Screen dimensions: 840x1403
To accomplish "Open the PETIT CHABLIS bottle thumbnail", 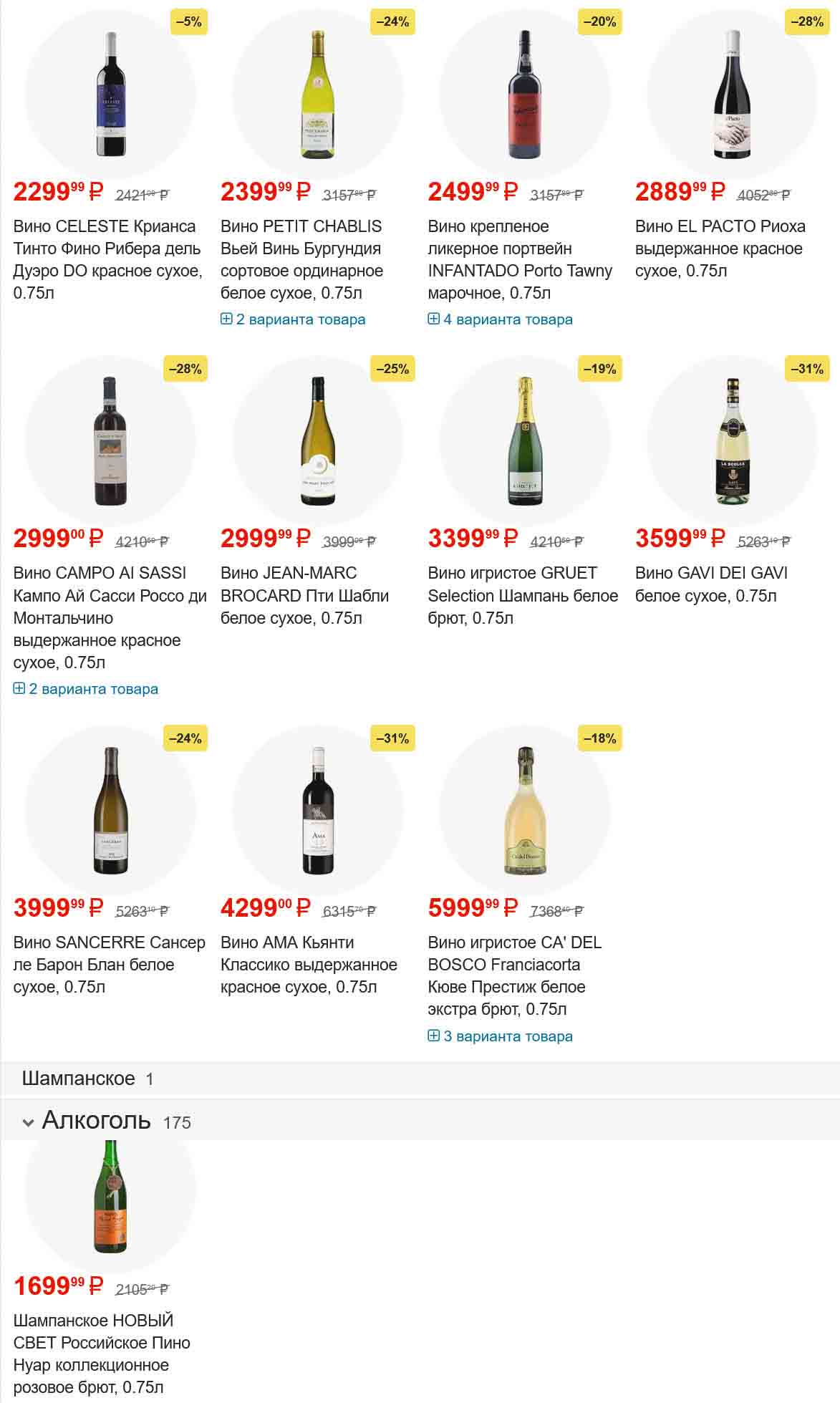I will 317,95.
